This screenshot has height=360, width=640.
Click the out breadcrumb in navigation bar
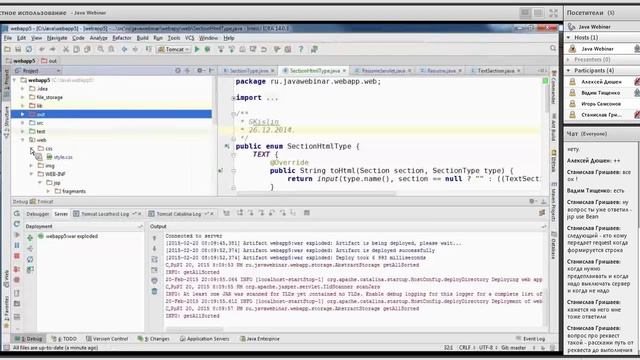(x=49, y=61)
